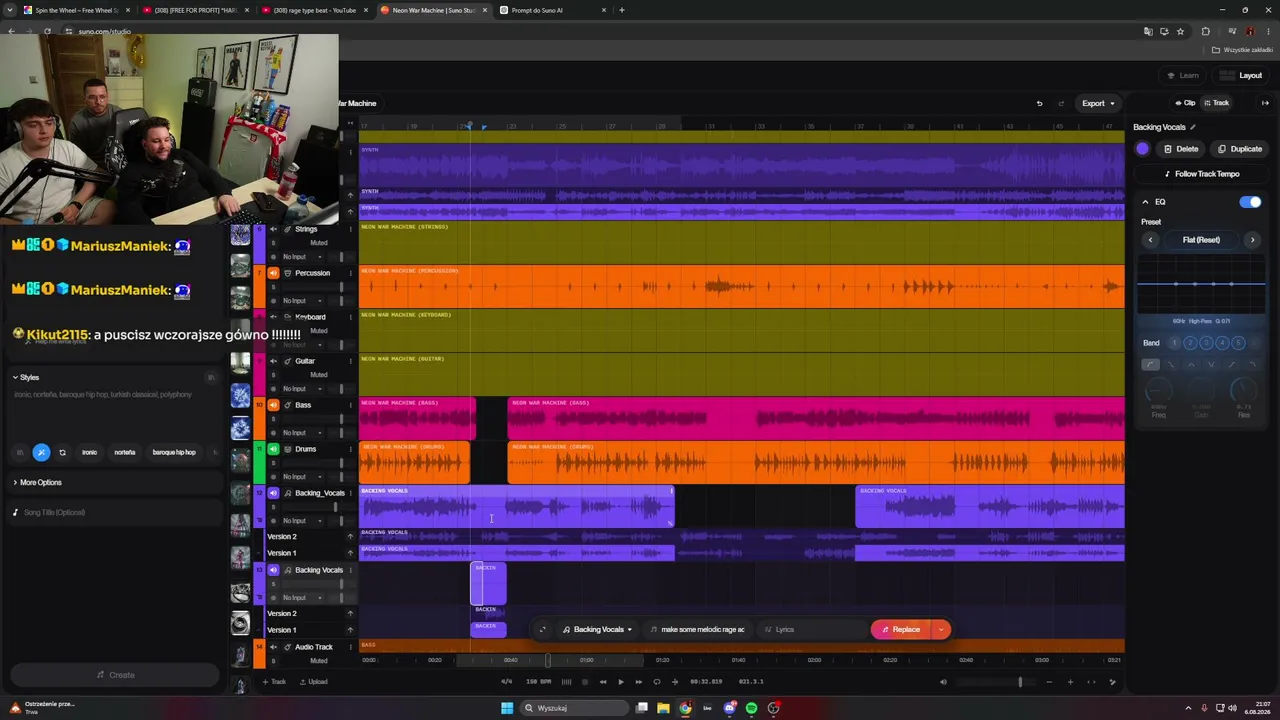This screenshot has height=720, width=1280.
Task: Switch to the 'Spin the Wheel' browser tab
Action: pyautogui.click(x=77, y=10)
